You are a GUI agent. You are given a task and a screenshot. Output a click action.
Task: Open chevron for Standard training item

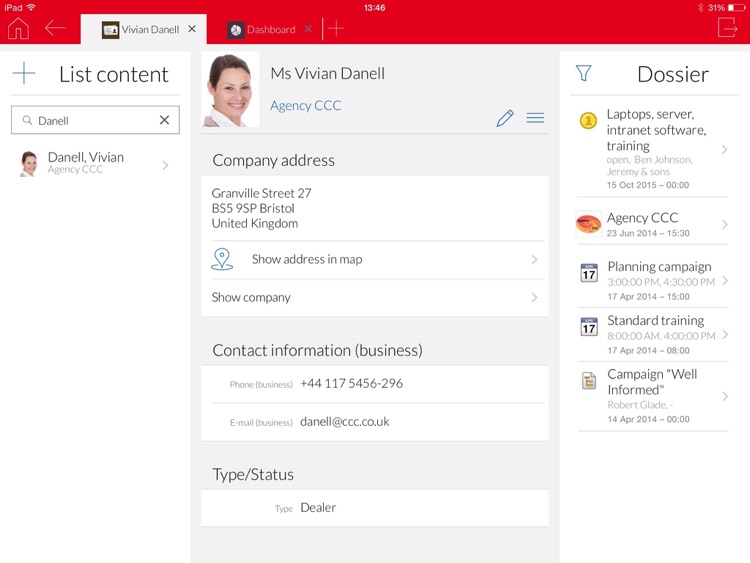725,334
